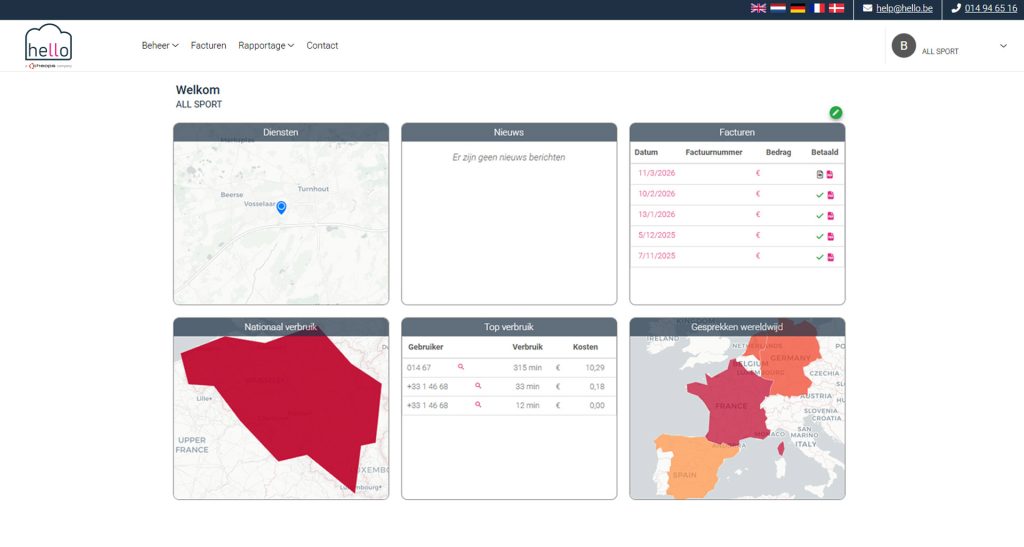This screenshot has height=547, width=1024.
Task: Click the envelope icon in the top bar
Action: [x=867, y=8]
